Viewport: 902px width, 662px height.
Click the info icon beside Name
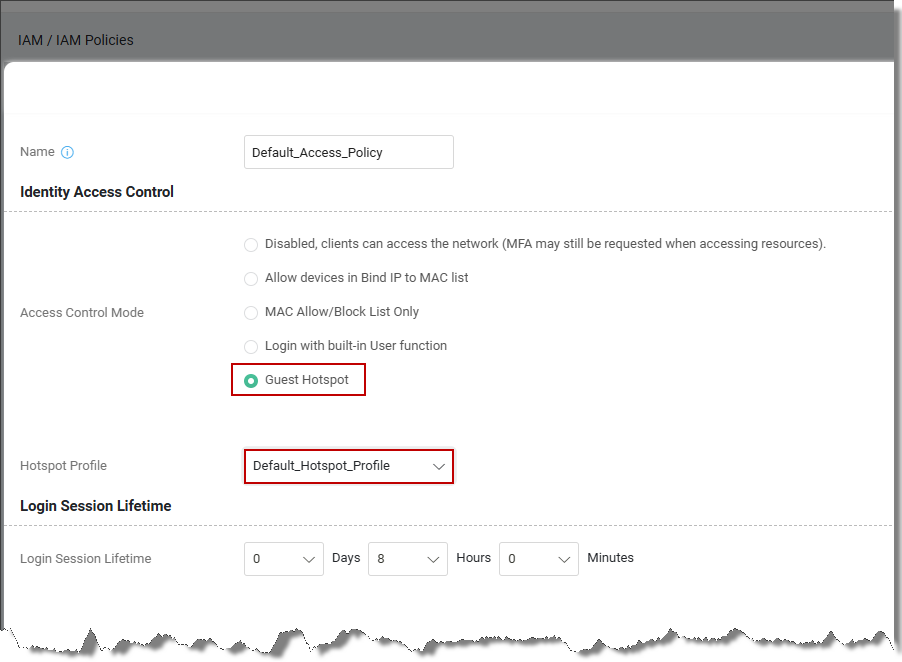pyautogui.click(x=68, y=153)
